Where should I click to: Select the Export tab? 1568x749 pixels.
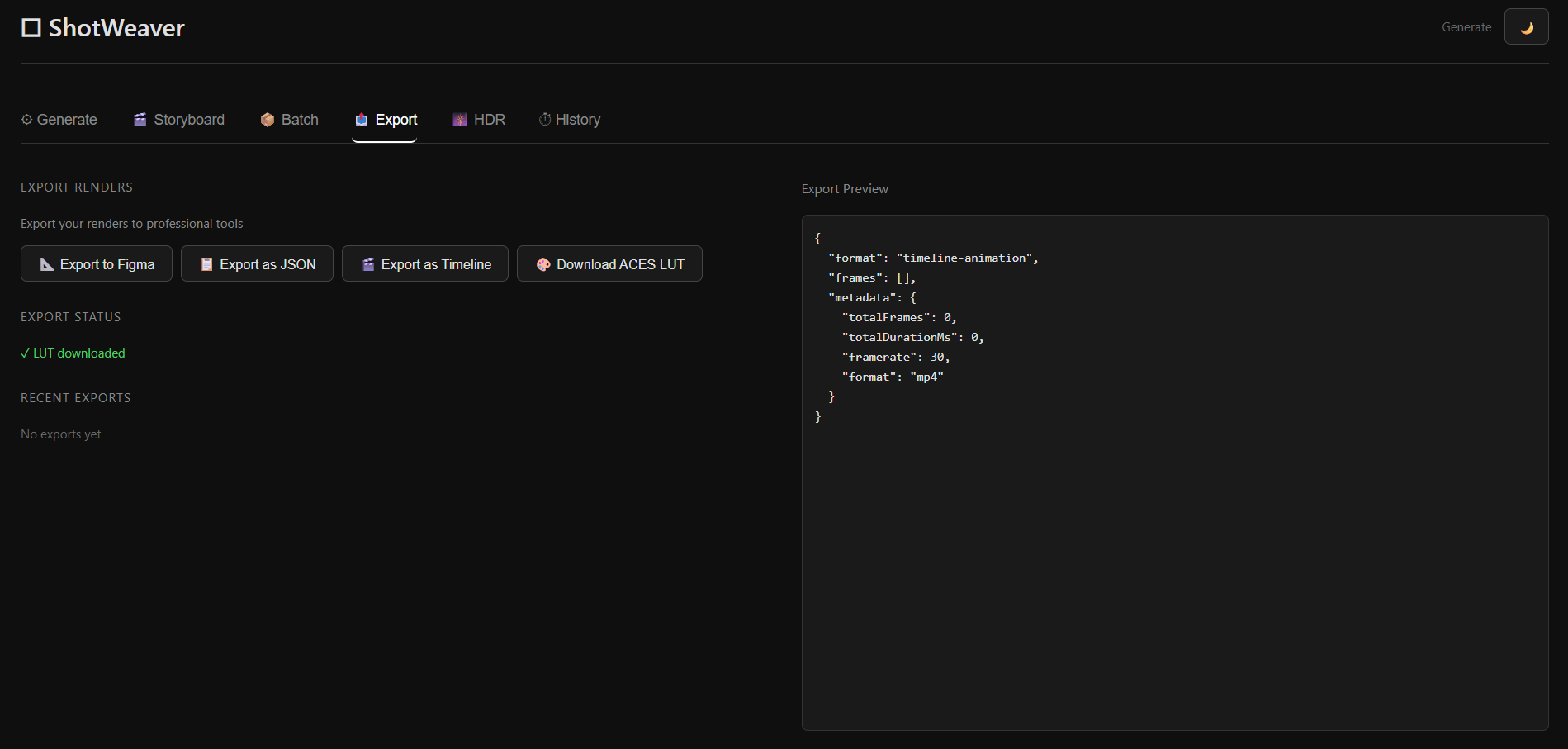pyautogui.click(x=386, y=120)
